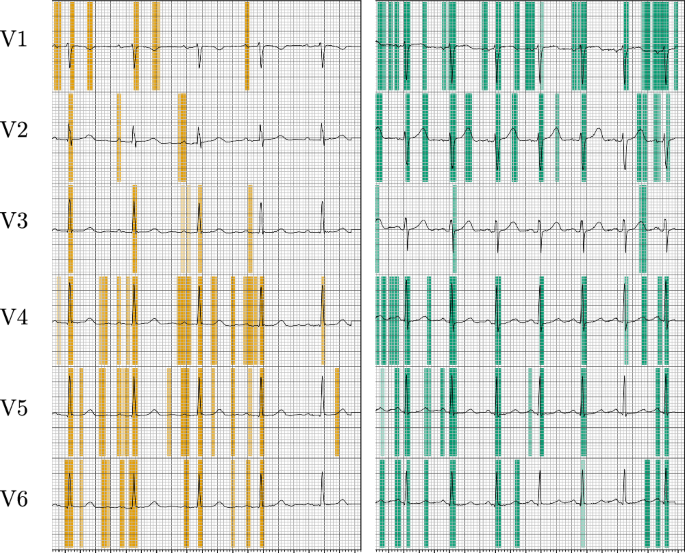Select the V1 trace strip with green highlights
This screenshot has height=553, width=685.
point(530,45)
